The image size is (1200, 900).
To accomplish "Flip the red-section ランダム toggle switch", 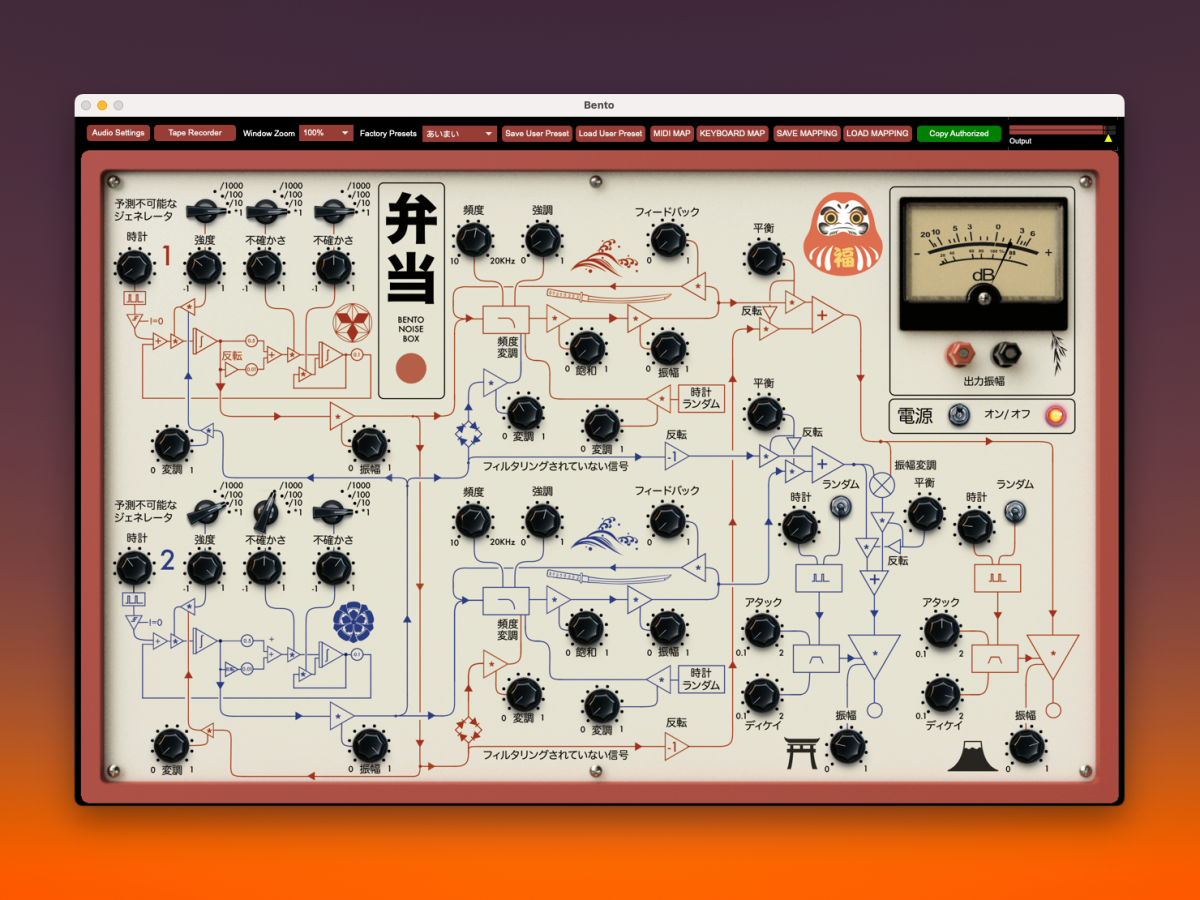I will (1014, 511).
